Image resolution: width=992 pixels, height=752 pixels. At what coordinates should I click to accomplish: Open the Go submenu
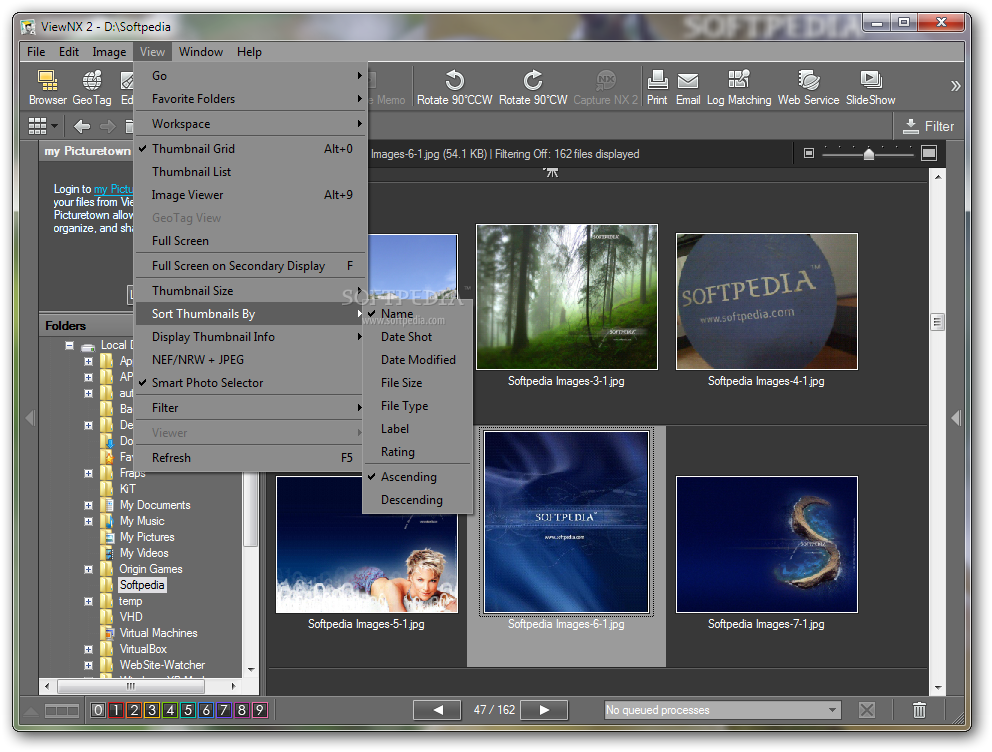[251, 76]
